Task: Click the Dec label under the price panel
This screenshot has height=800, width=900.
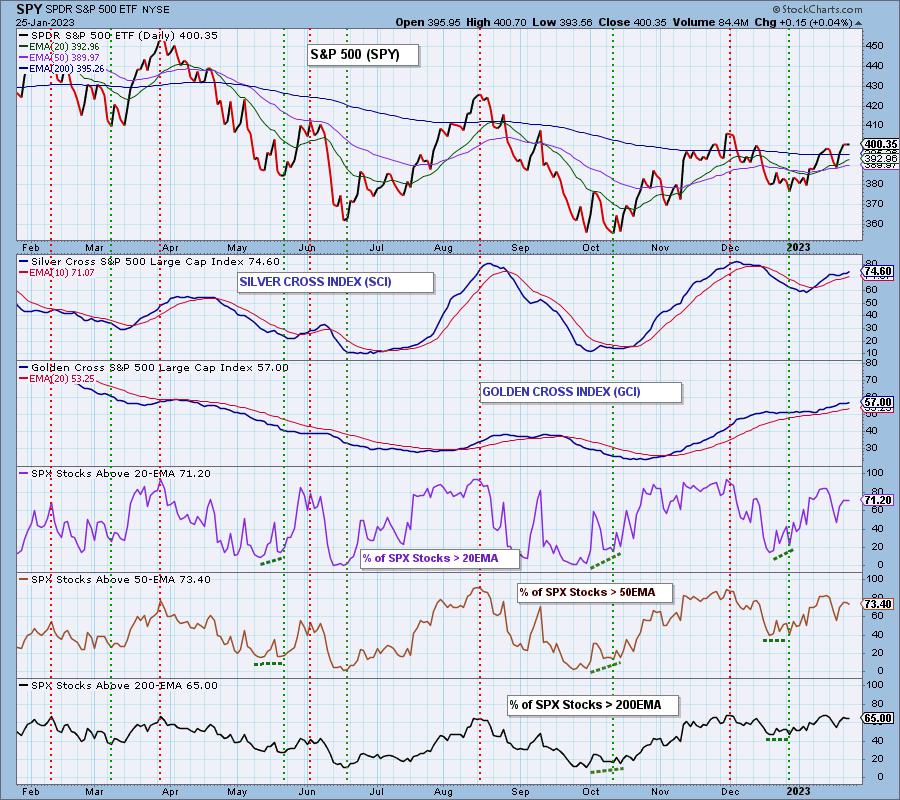Action: [x=730, y=248]
